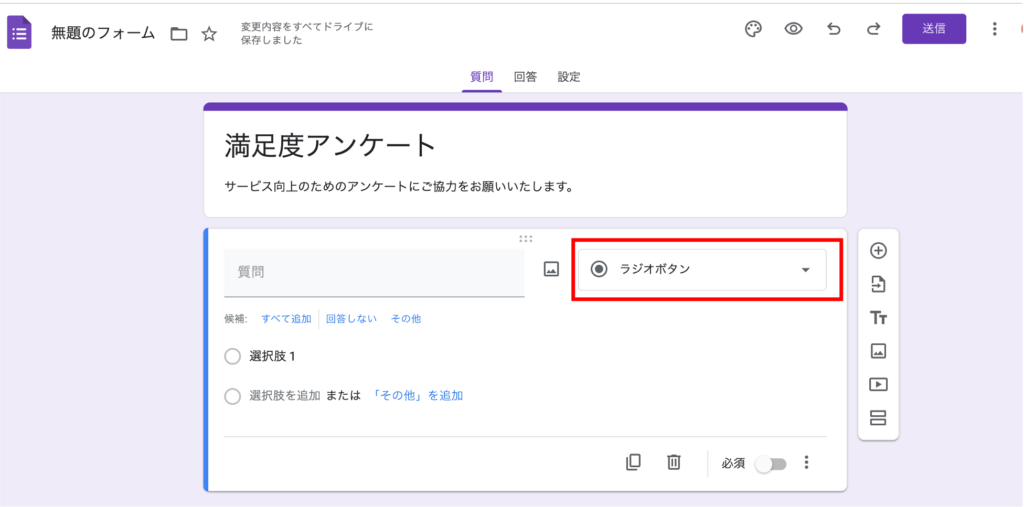Click the すべて追加 suggestion link
Image resolution: width=1024 pixels, height=507 pixels.
(x=286, y=319)
